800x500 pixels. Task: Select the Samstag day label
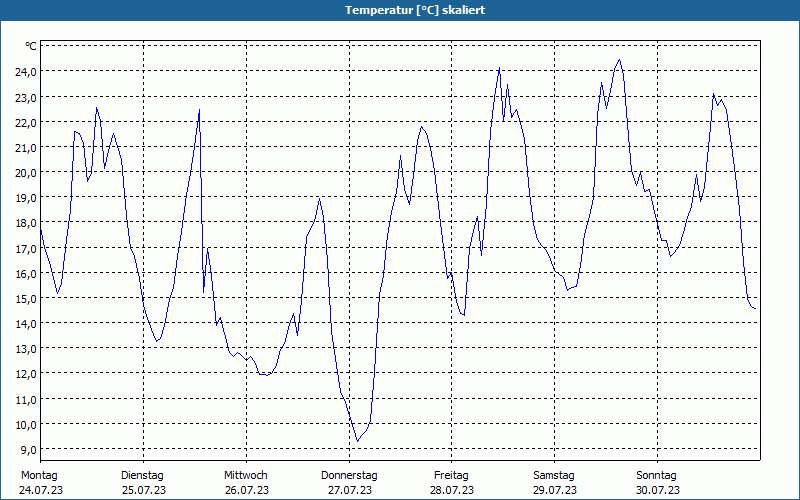click(554, 476)
